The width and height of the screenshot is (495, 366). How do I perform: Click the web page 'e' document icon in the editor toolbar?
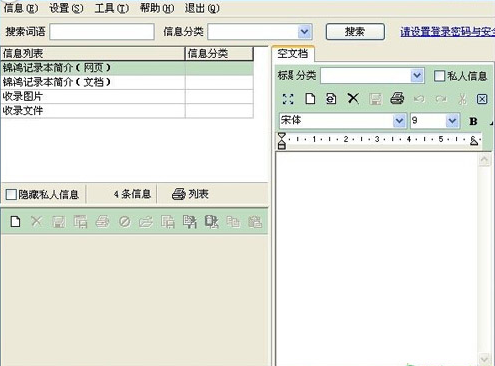point(331,99)
